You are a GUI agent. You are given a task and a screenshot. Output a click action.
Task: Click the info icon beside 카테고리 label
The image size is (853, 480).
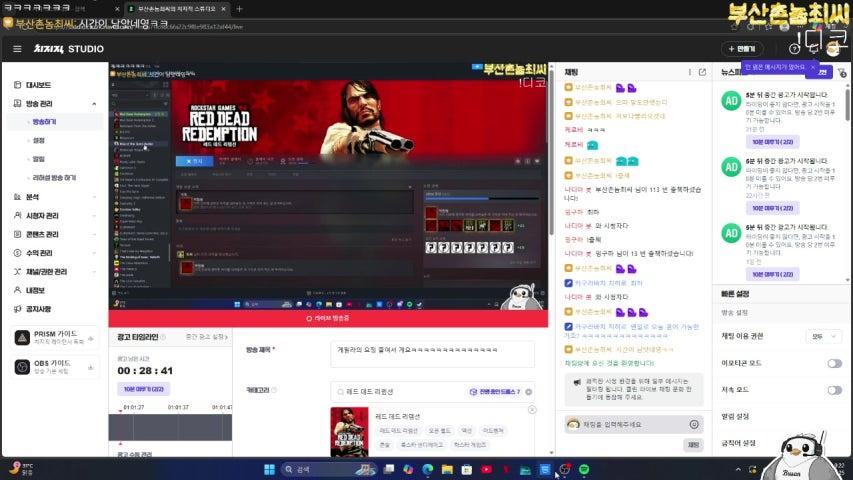[274, 390]
